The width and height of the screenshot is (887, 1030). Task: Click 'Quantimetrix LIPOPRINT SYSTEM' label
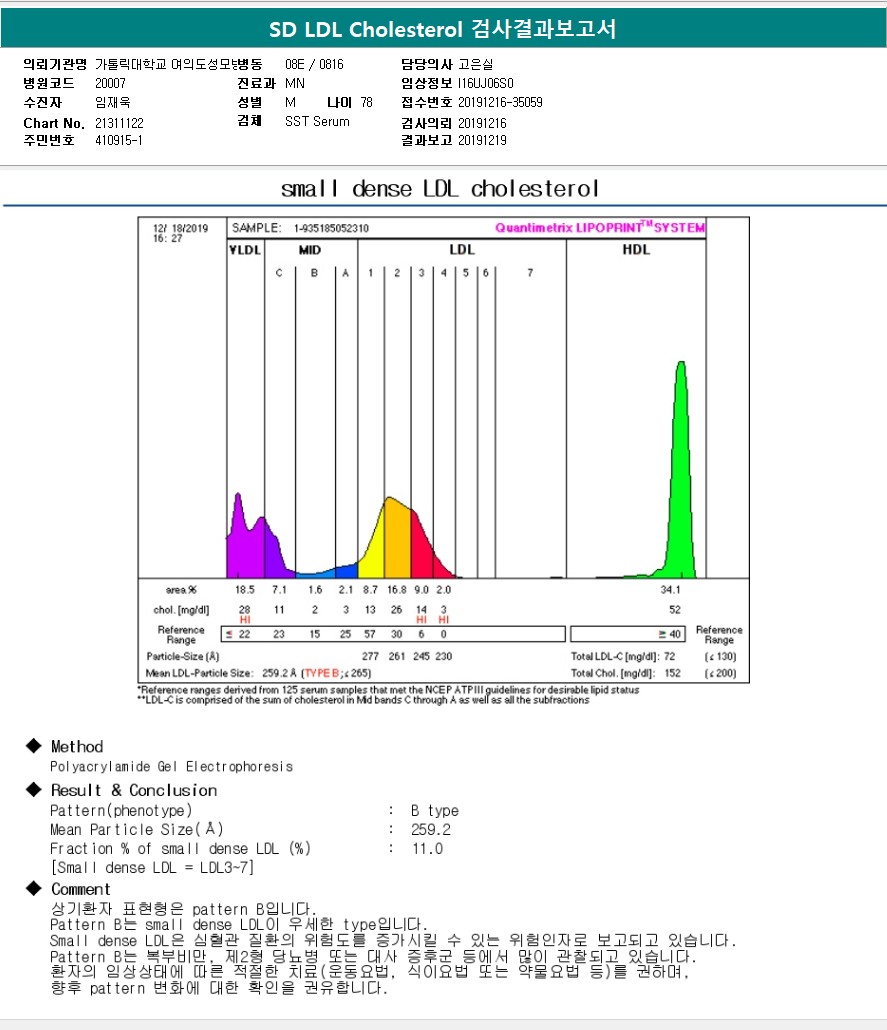(x=600, y=227)
